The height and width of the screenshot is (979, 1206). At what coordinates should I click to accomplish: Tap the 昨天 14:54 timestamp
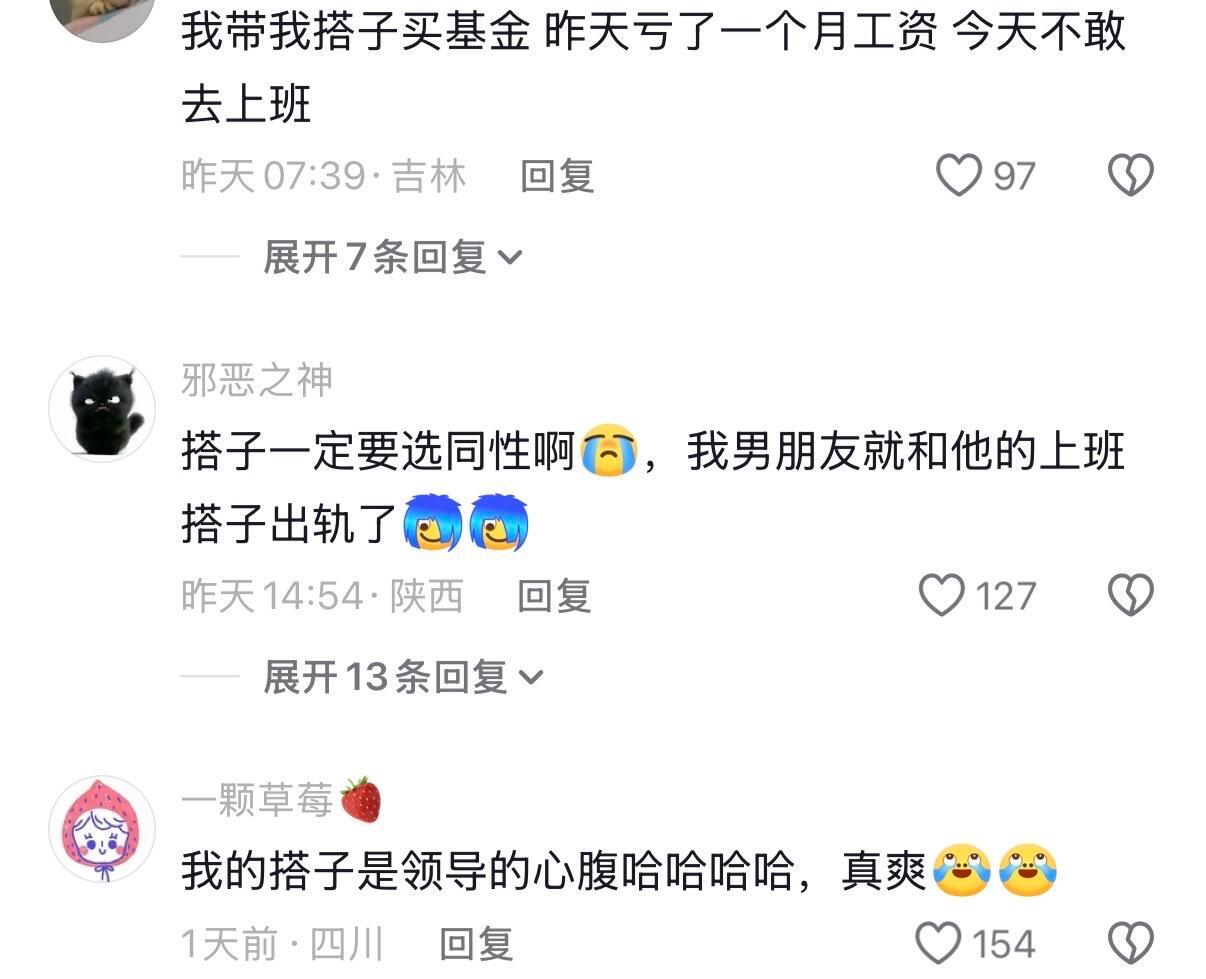tap(272, 596)
